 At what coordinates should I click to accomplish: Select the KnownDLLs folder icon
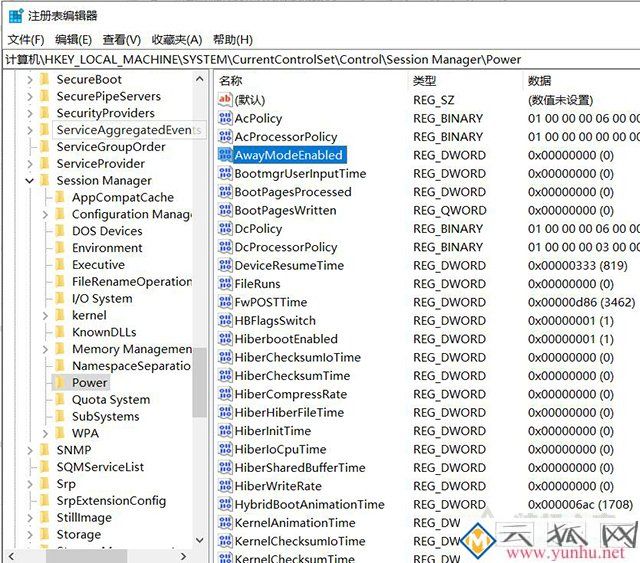pos(60,332)
